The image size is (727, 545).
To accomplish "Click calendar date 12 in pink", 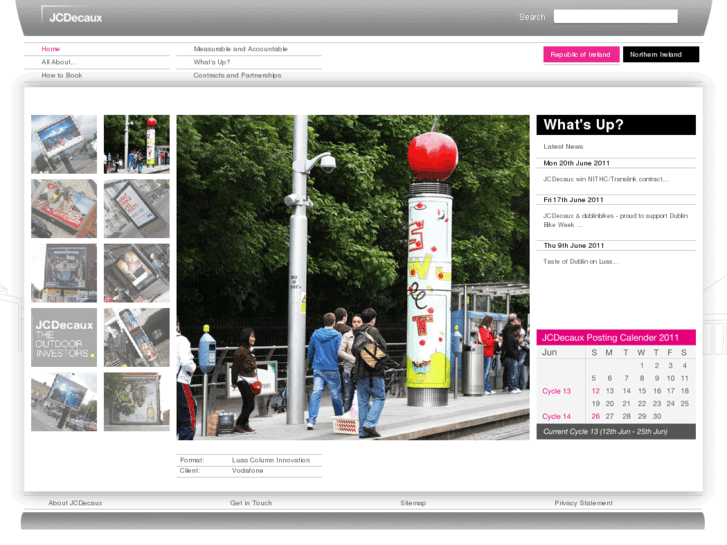I will click(596, 391).
